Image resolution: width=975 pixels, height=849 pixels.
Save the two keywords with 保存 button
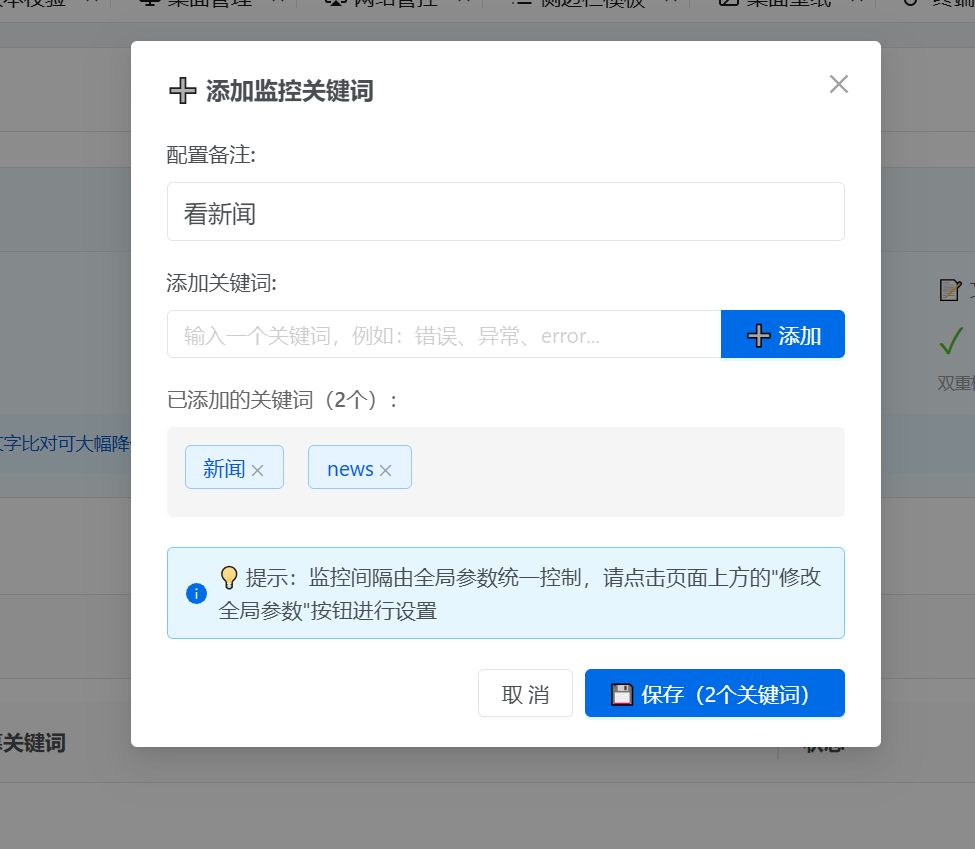pyautogui.click(x=714, y=693)
